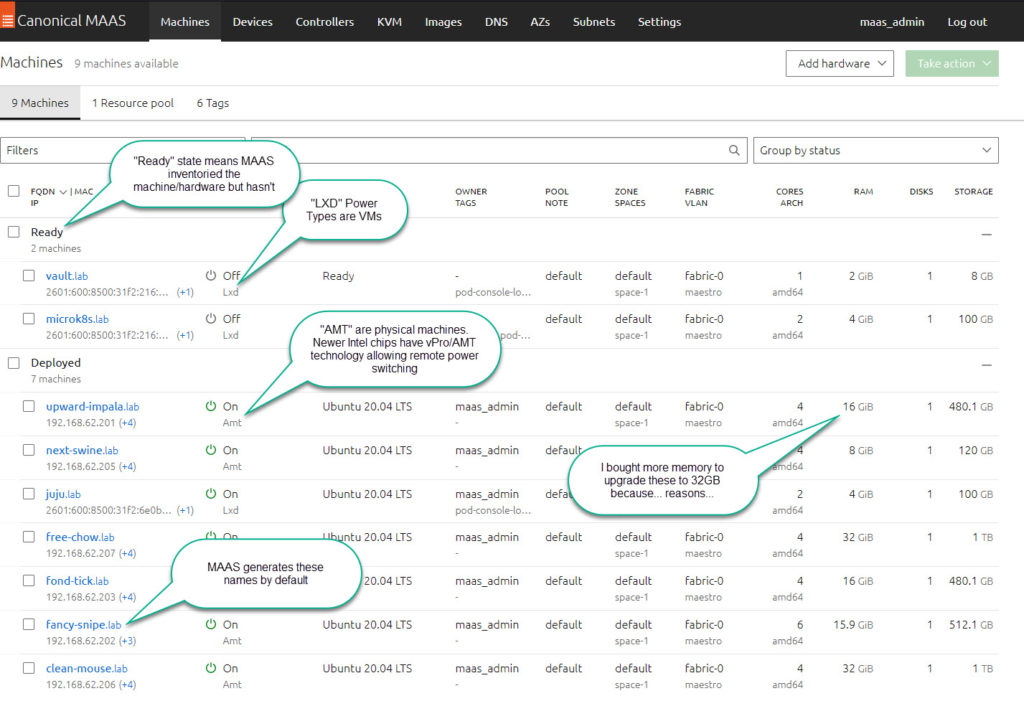
Task: Toggle the select-all checkbox in the table header
Action: [x=14, y=191]
